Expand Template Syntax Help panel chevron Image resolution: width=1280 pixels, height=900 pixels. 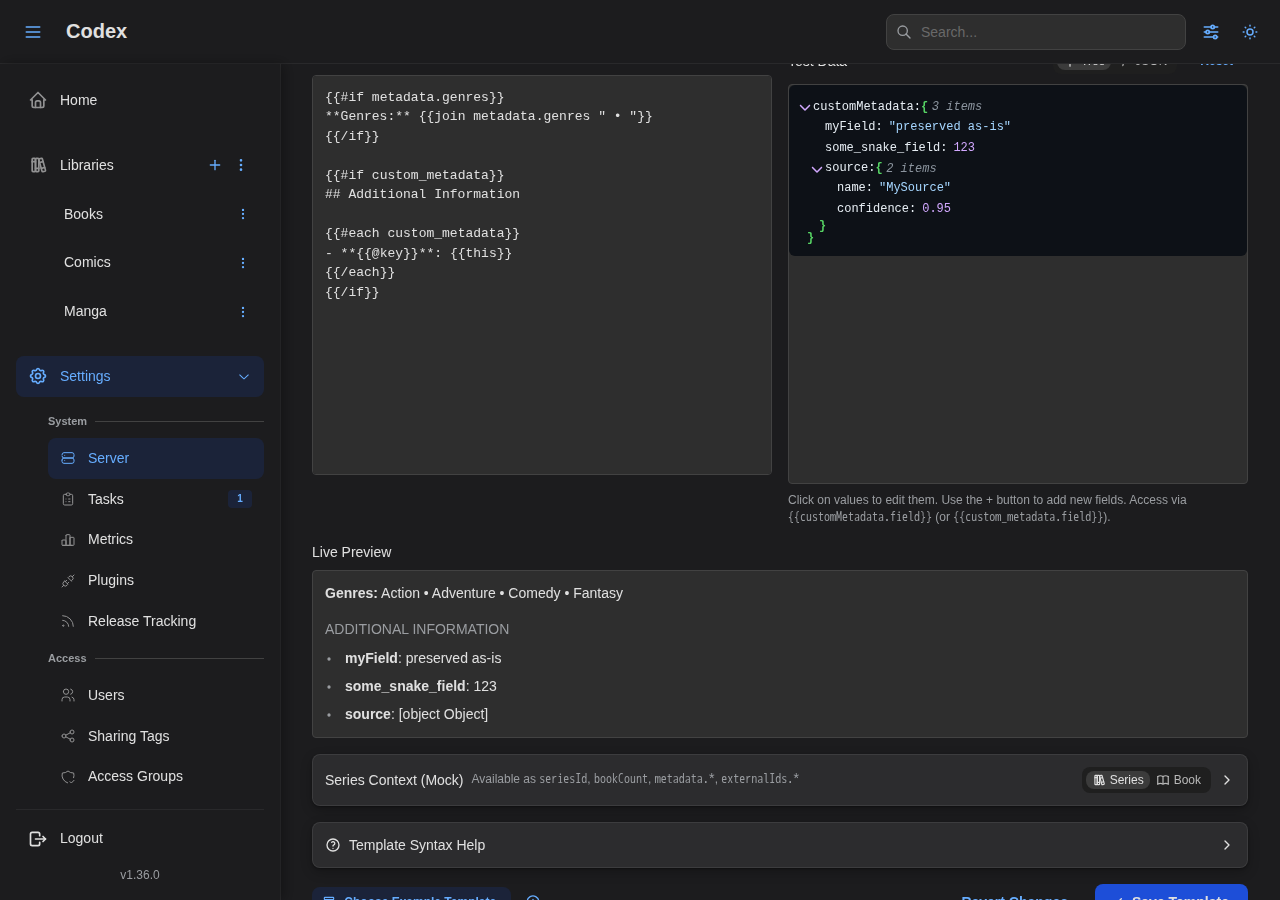coord(1227,845)
